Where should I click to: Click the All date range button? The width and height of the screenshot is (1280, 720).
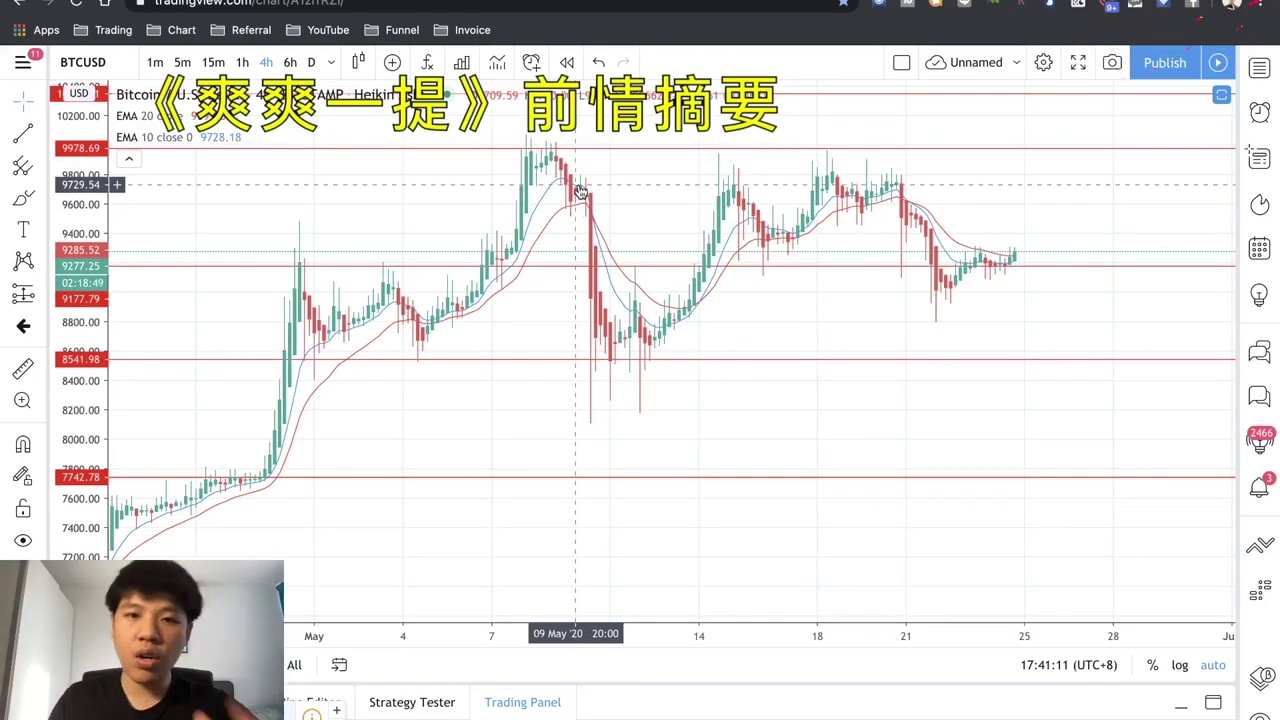coord(294,665)
